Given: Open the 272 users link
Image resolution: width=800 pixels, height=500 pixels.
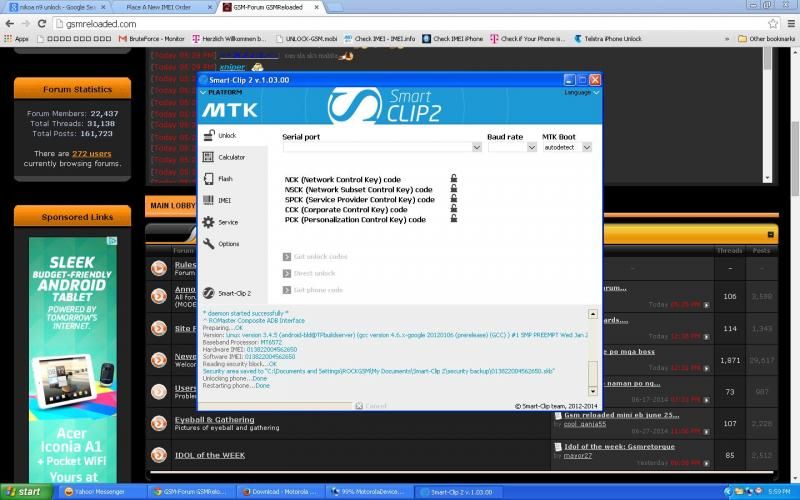Looking at the screenshot, I should 91,154.
